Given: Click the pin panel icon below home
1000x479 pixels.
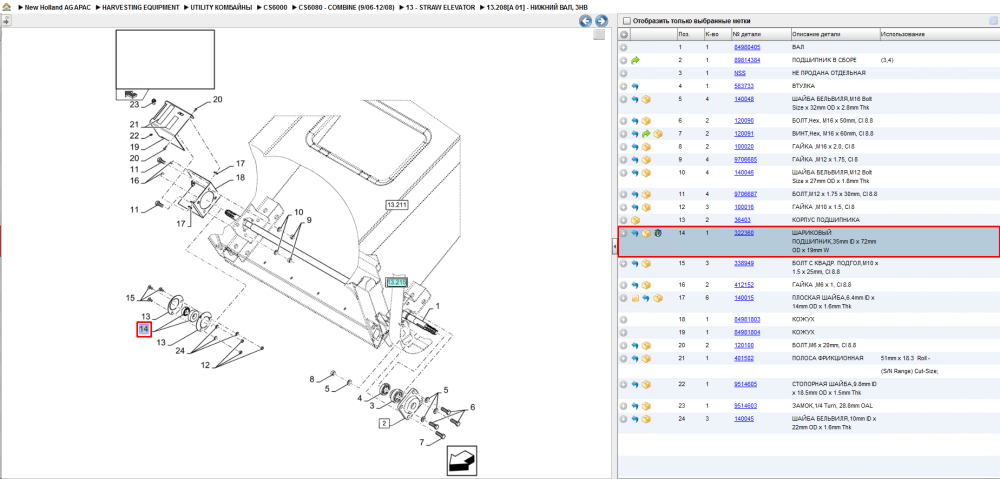Looking at the screenshot, I should tap(6, 20).
